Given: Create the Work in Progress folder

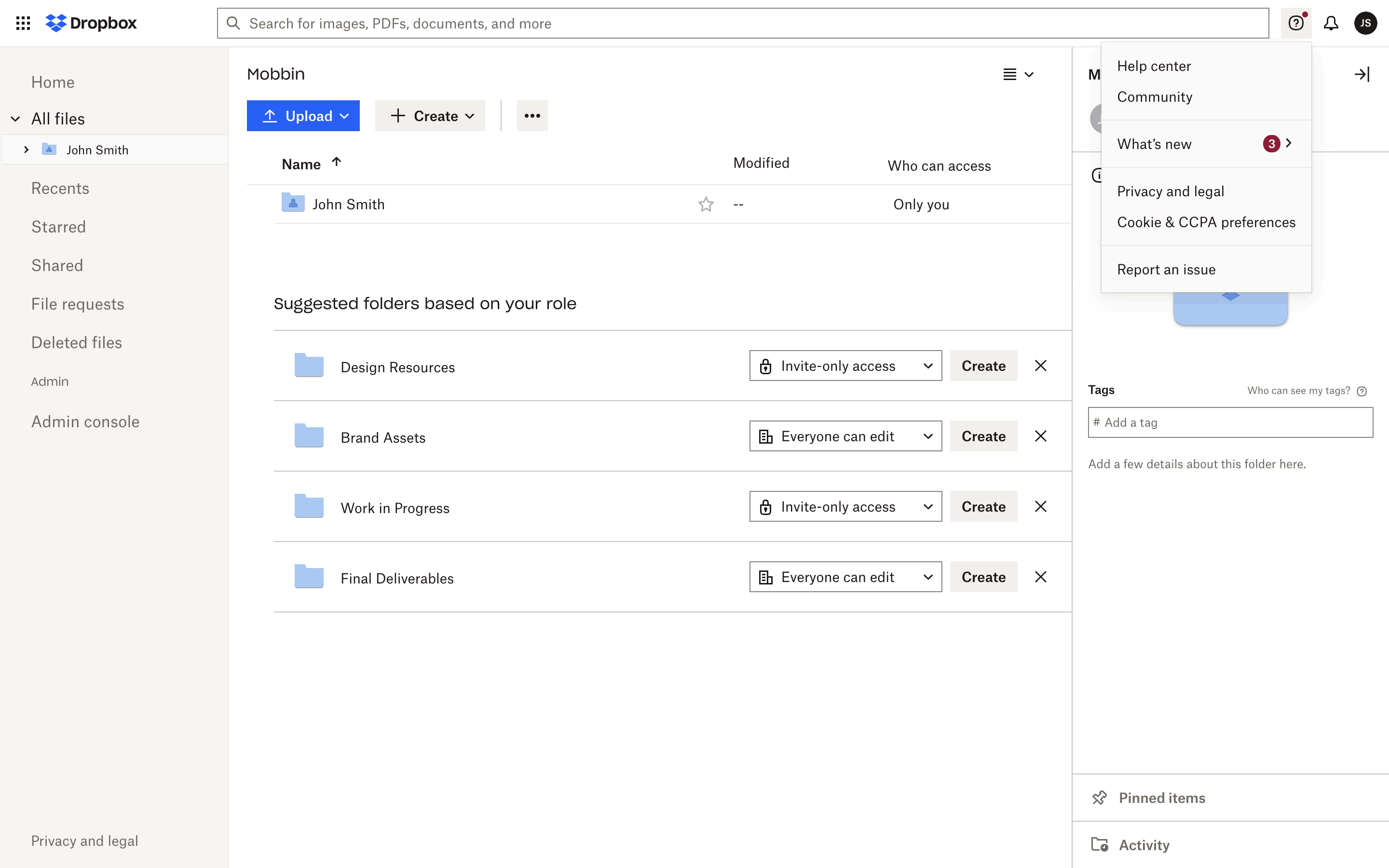Looking at the screenshot, I should pyautogui.click(x=982, y=507).
